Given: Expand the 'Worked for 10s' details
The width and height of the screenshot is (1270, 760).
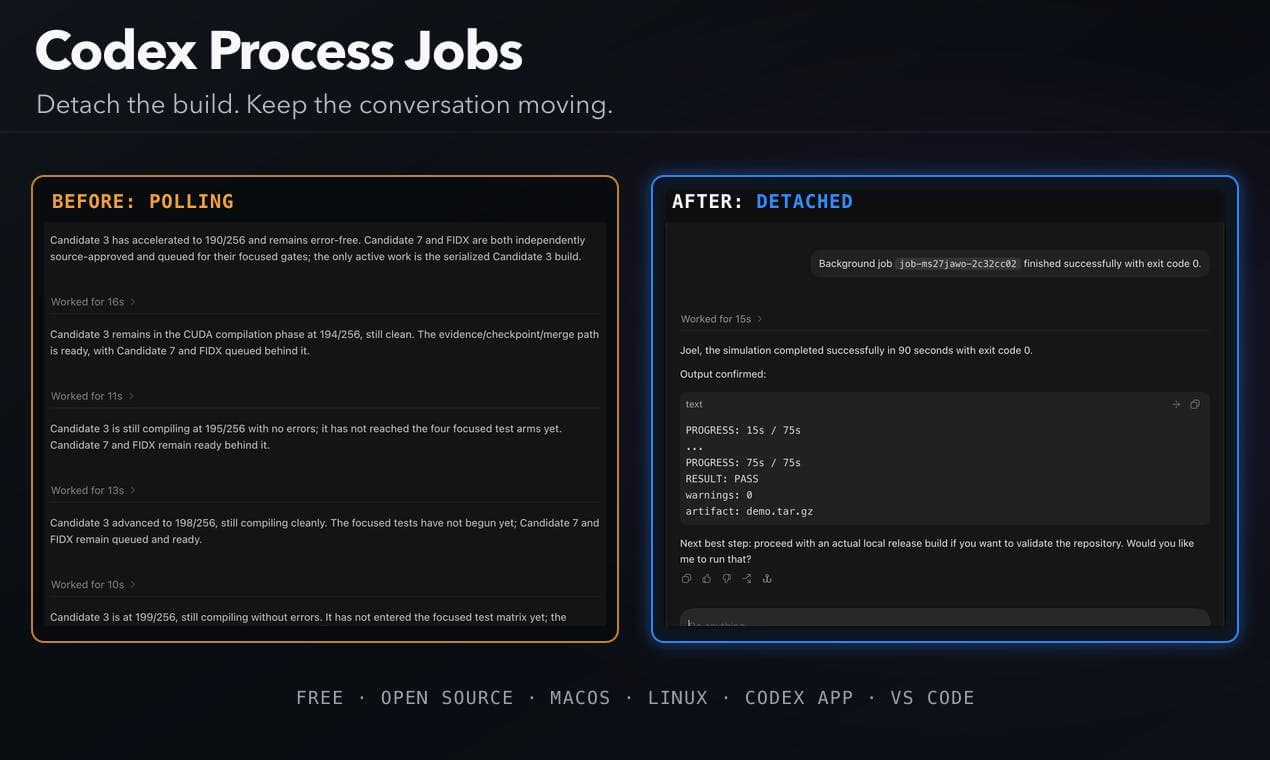Looking at the screenshot, I should pos(93,584).
